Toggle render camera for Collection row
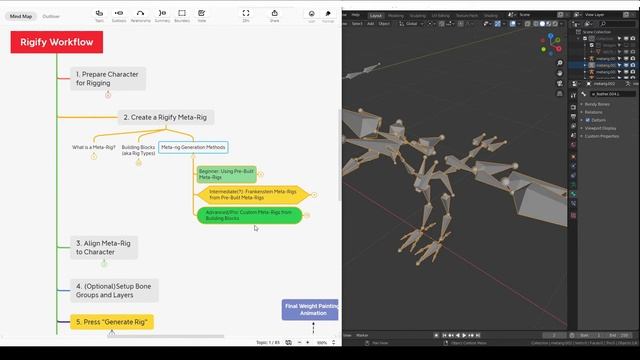Viewport: 640px width, 360px height. tap(633, 38)
